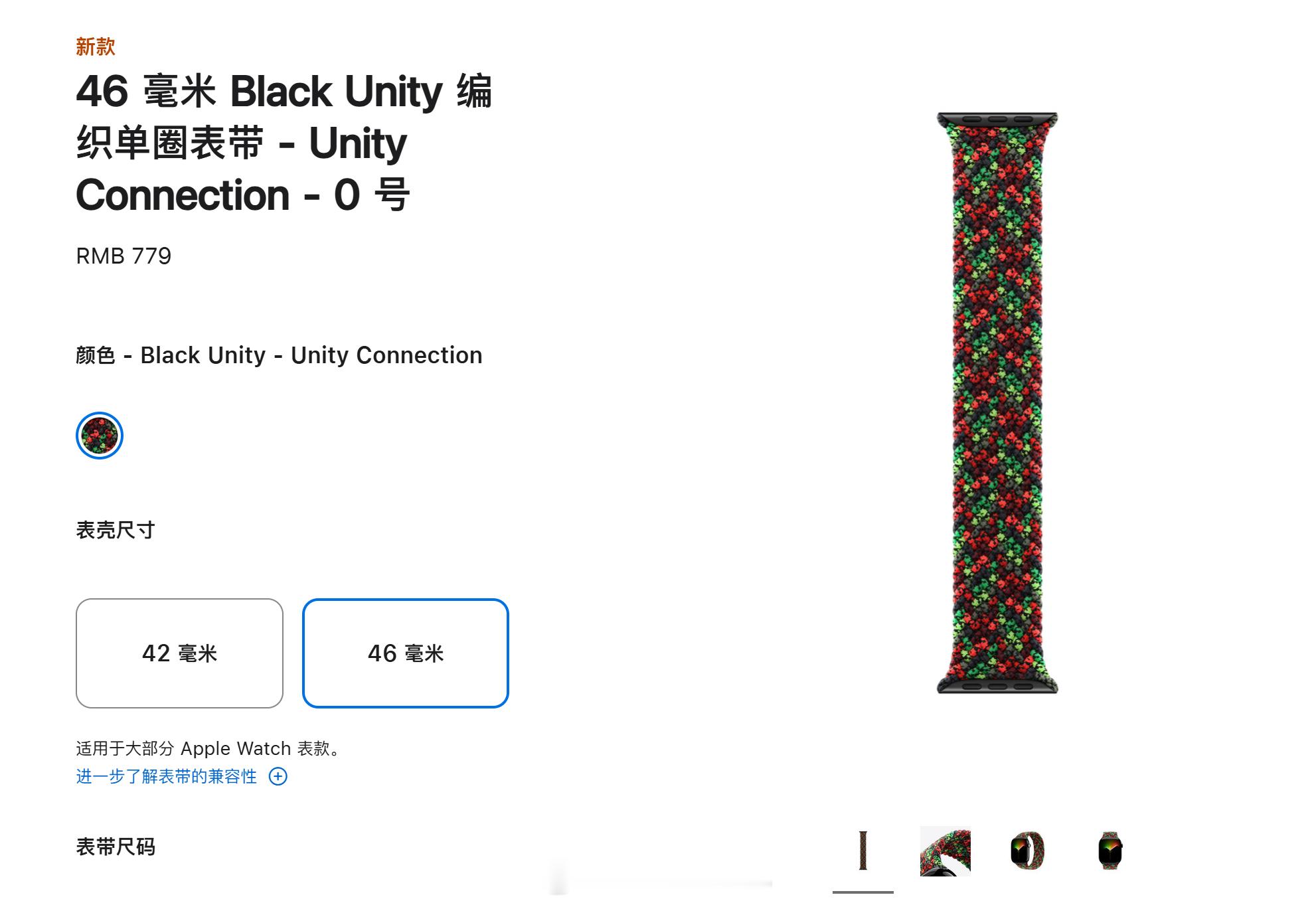Image resolution: width=1316 pixels, height=907 pixels.
Task: Click the 颜色 - Black Unity label
Action: (279, 355)
